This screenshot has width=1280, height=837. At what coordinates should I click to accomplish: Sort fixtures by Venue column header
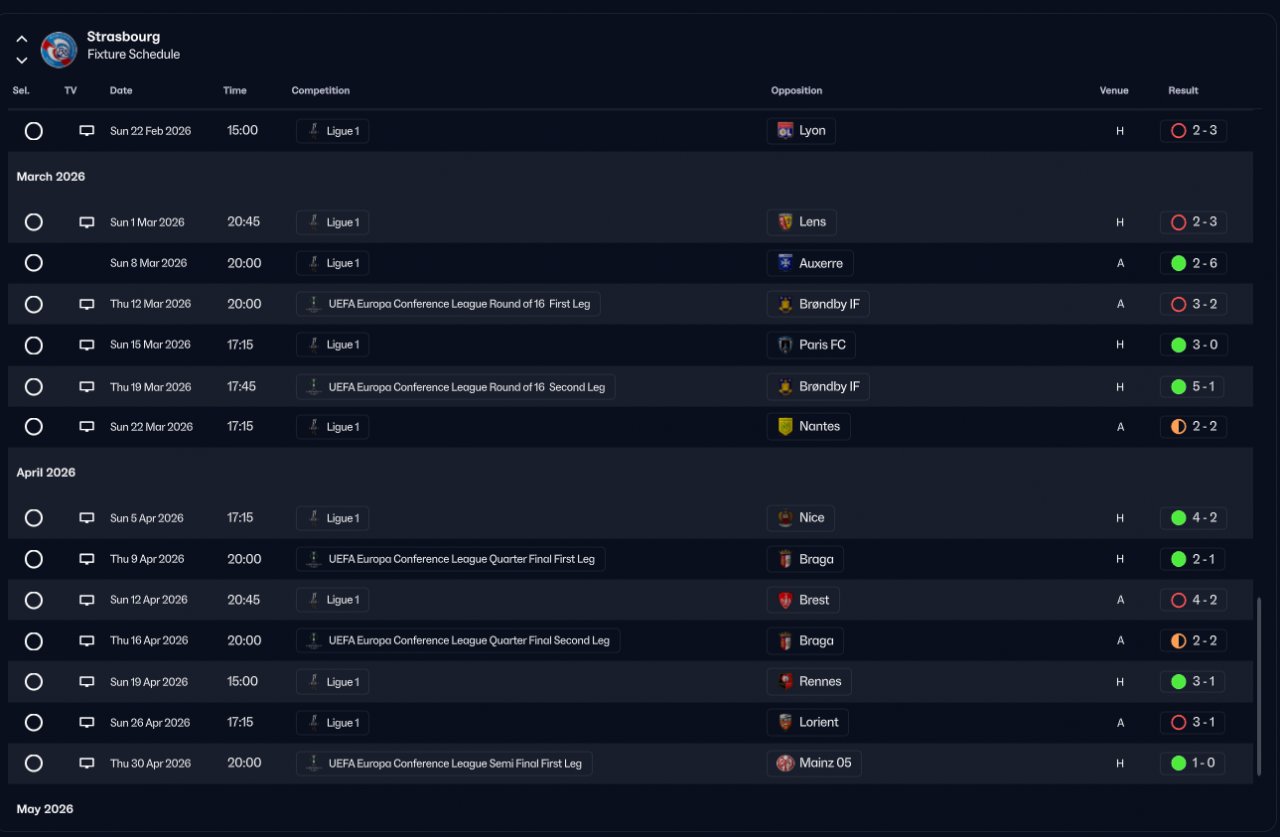coord(1114,91)
